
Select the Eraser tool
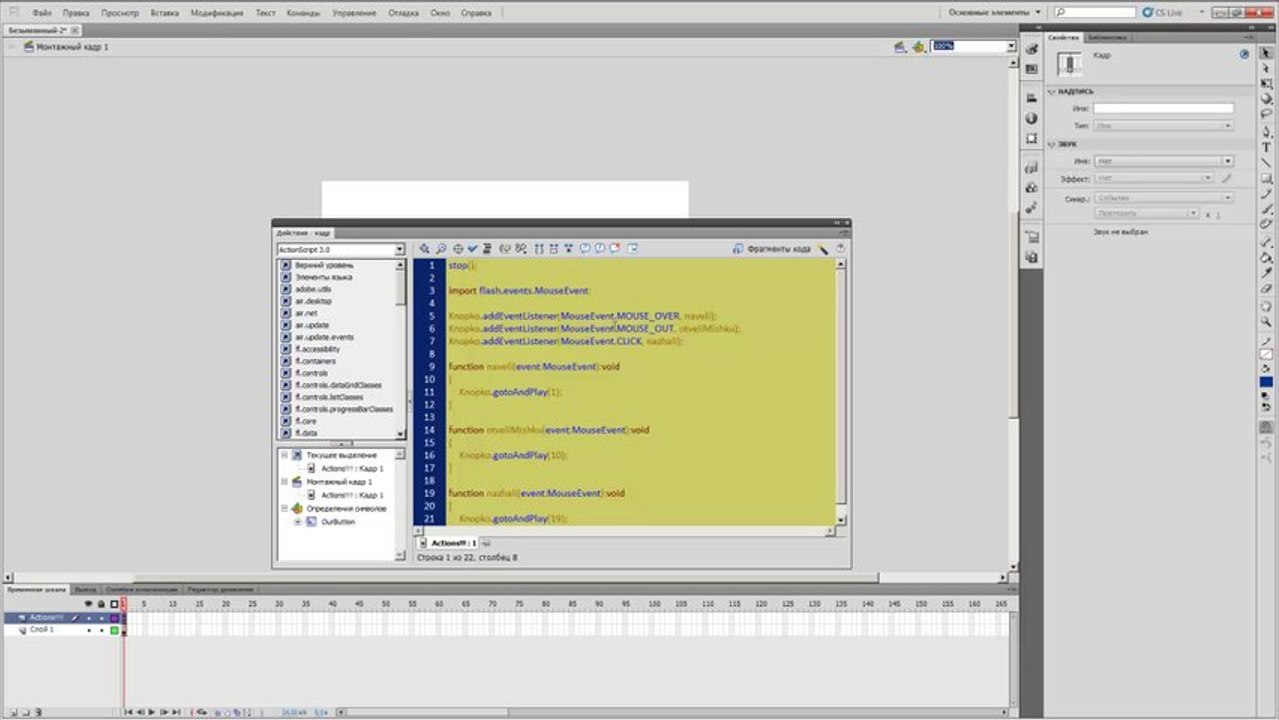(1266, 288)
